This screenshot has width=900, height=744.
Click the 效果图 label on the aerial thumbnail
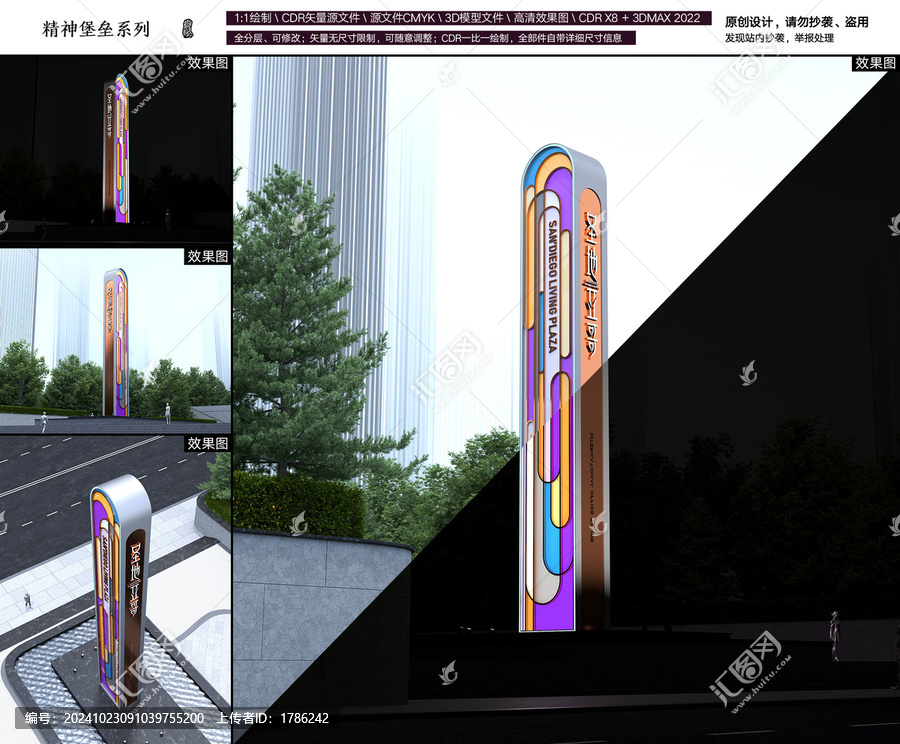(x=208, y=443)
